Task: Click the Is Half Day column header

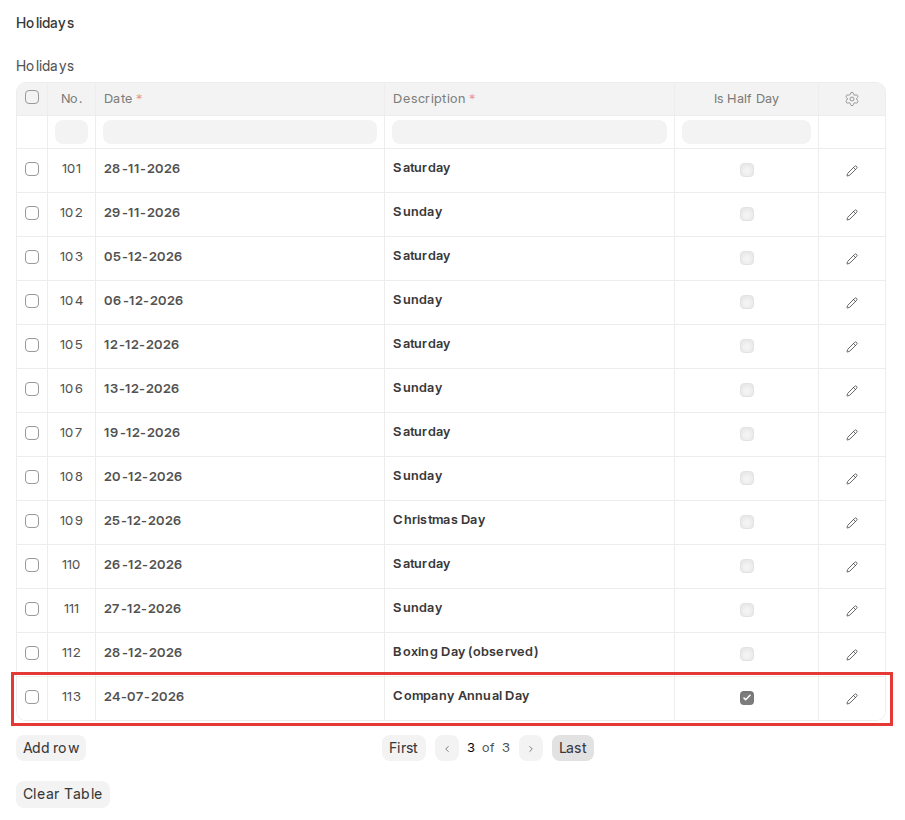Action: (746, 99)
